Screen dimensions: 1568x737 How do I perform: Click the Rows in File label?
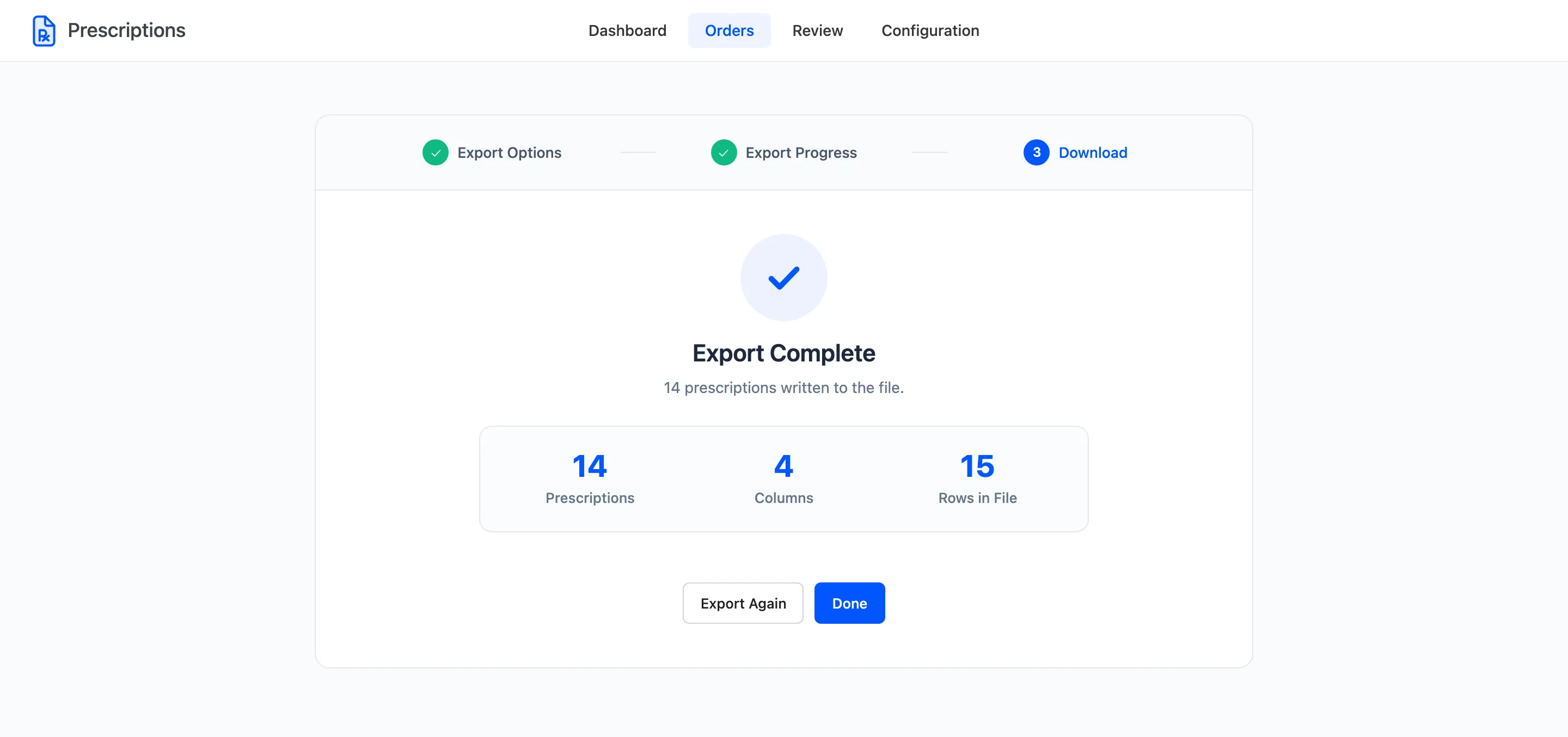(977, 498)
